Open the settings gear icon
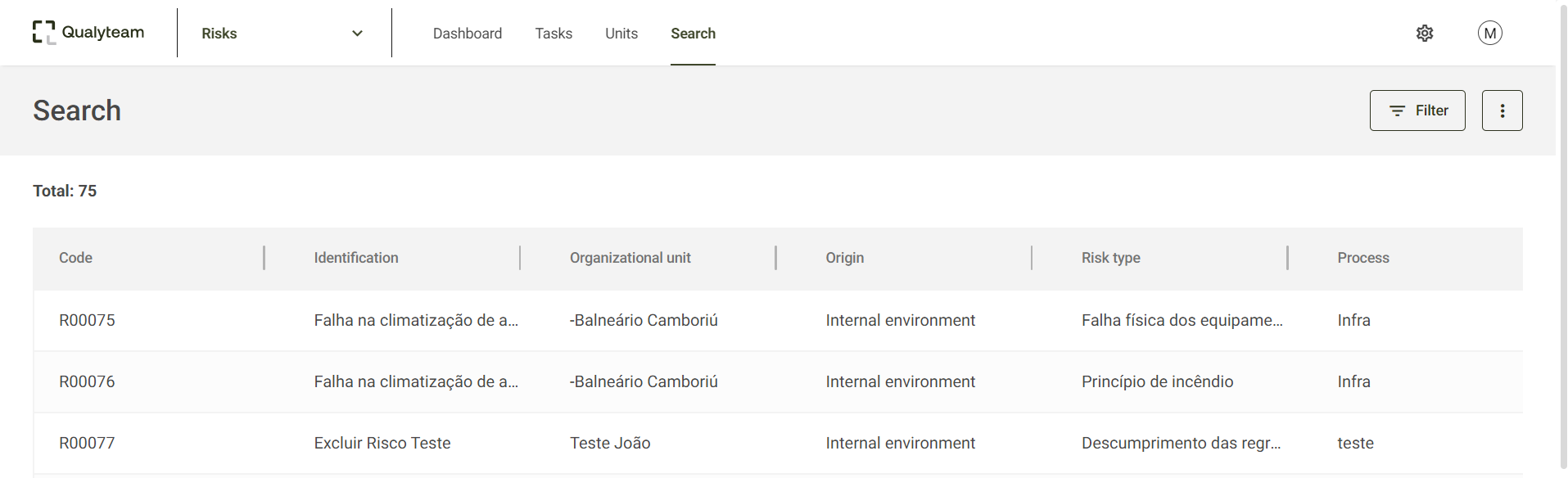The width and height of the screenshot is (1568, 478). tap(1425, 33)
